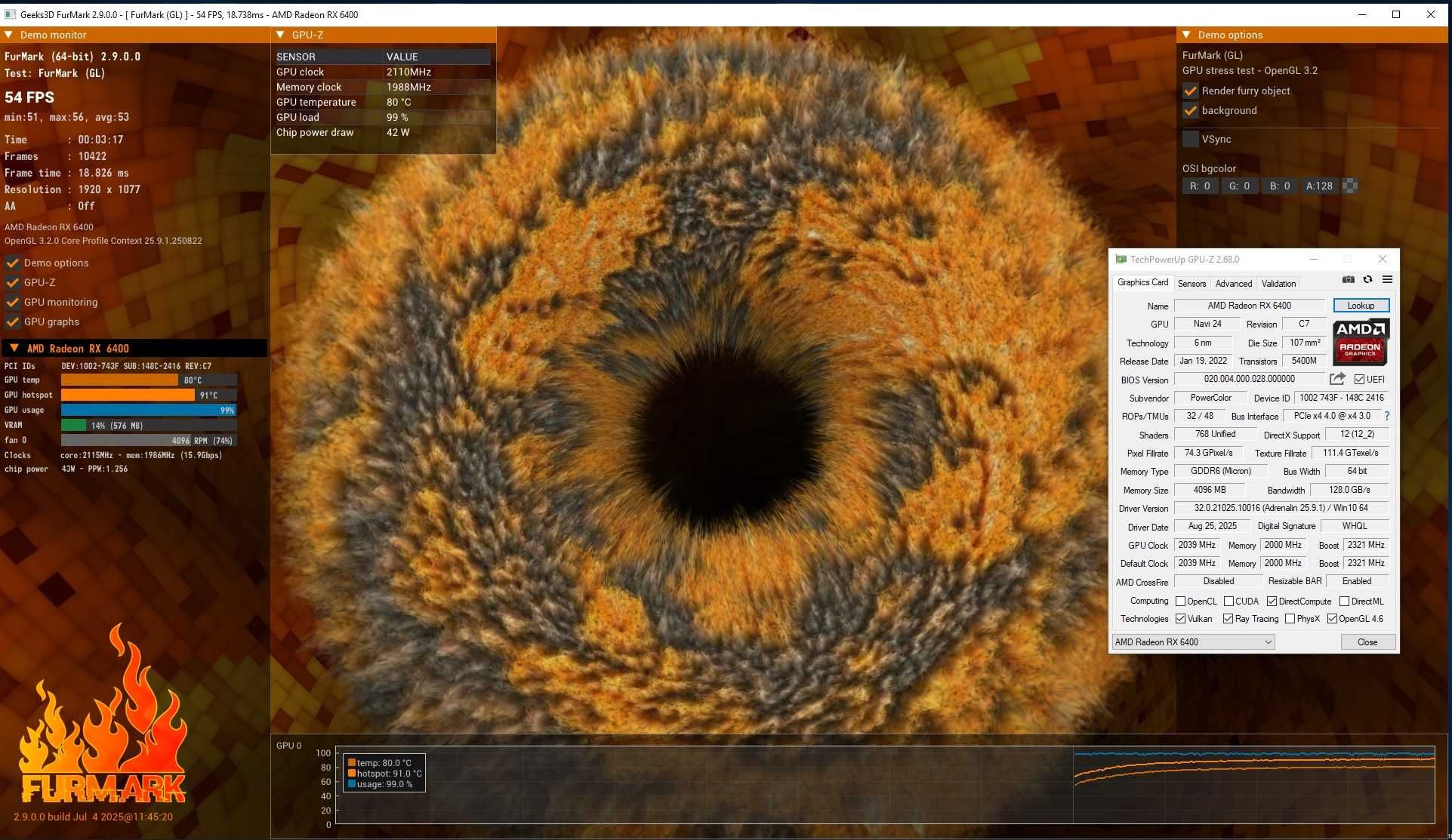Toggle the OpenCL checkbox in GPU-Z

(x=1180, y=602)
